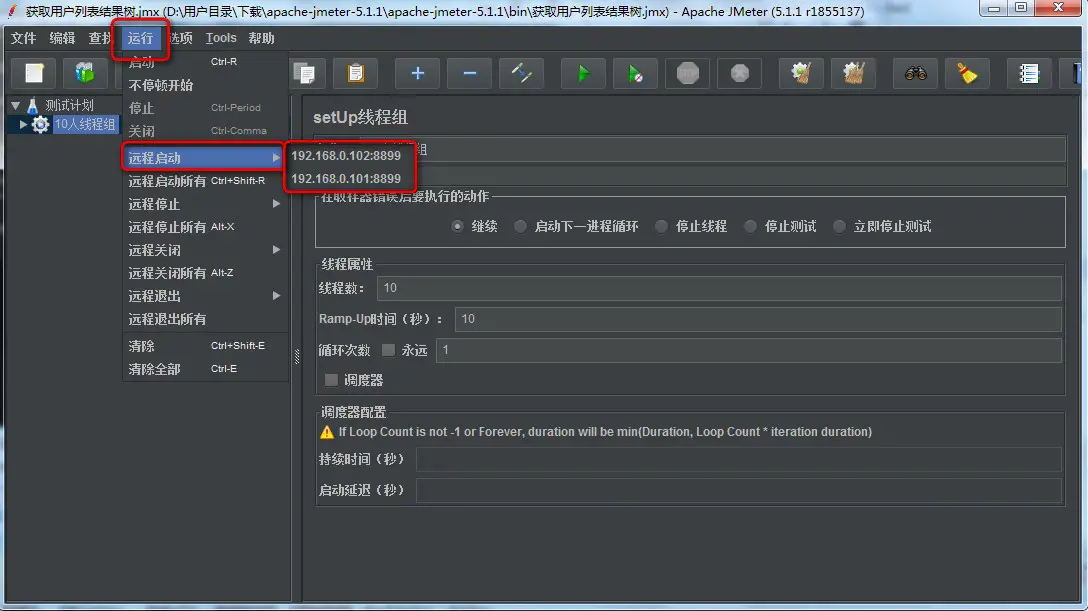Screen dimensions: 1088x611
Task: Choose 远程关闭所有 menu item
Action: click(x=205, y=273)
